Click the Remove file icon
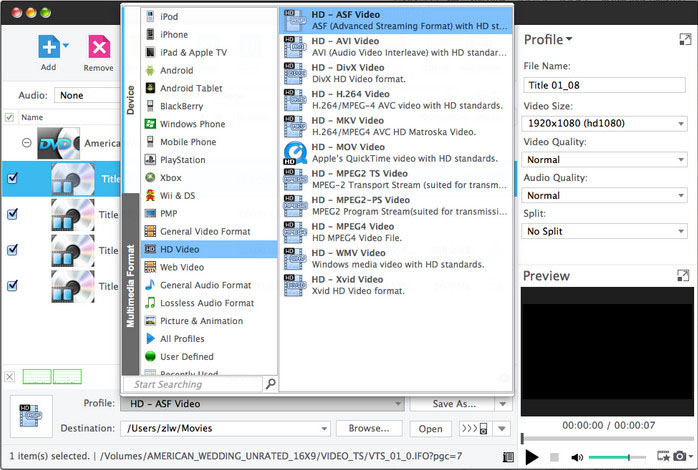 pos(99,47)
